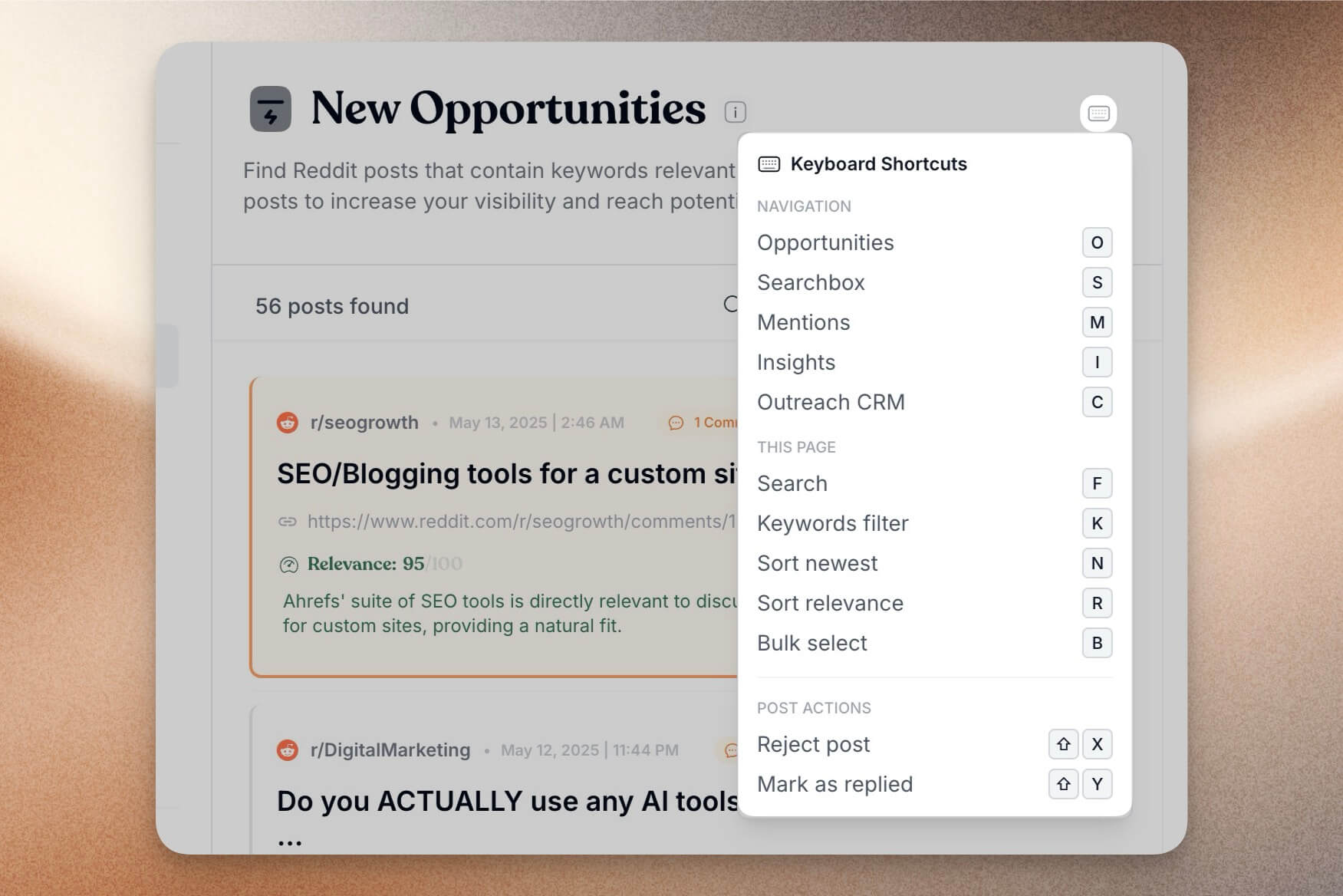The width and height of the screenshot is (1343, 896).
Task: Choose Sort relevance option
Action: pos(830,603)
